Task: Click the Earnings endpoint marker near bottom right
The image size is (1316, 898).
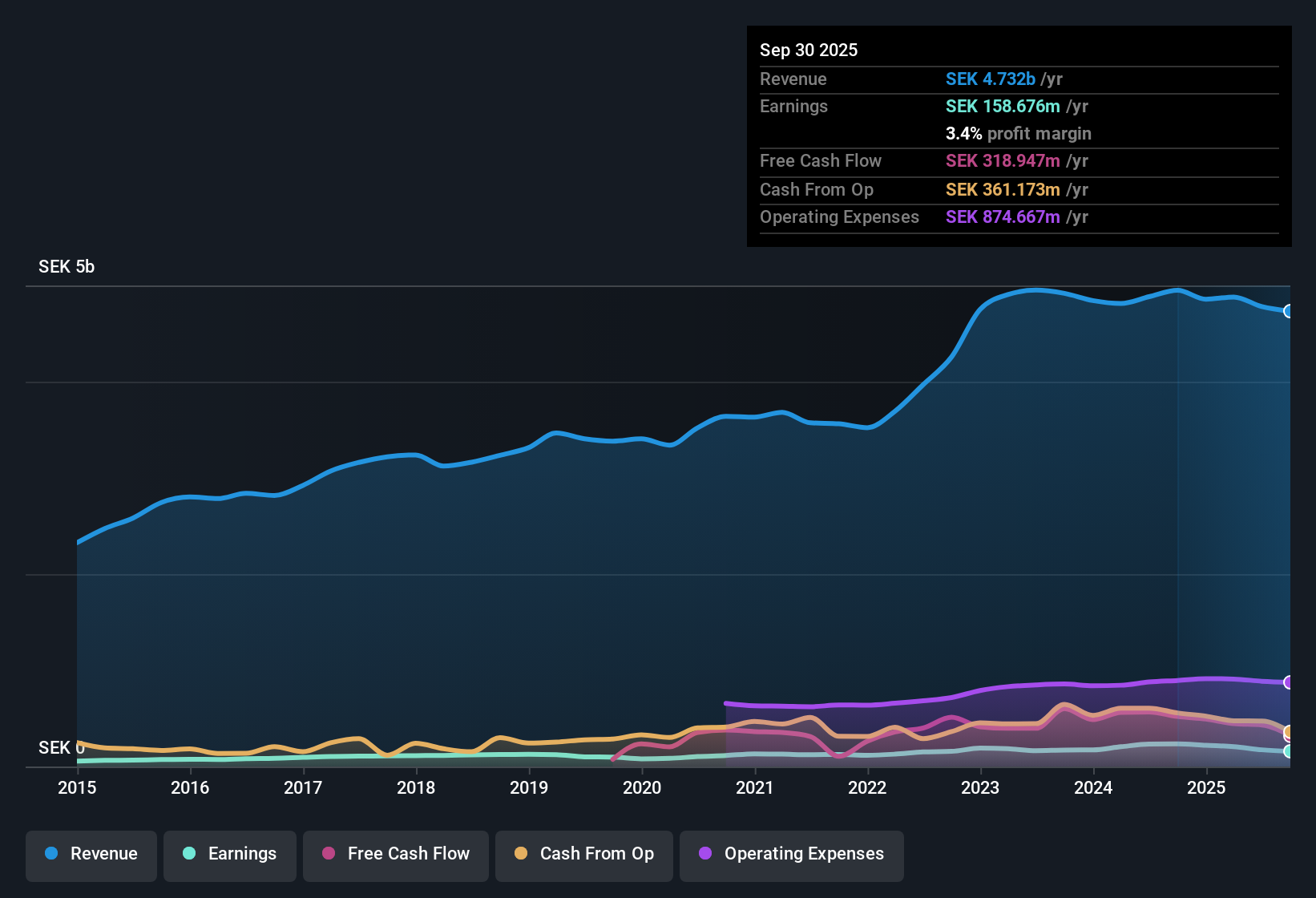Action: coord(1290,752)
